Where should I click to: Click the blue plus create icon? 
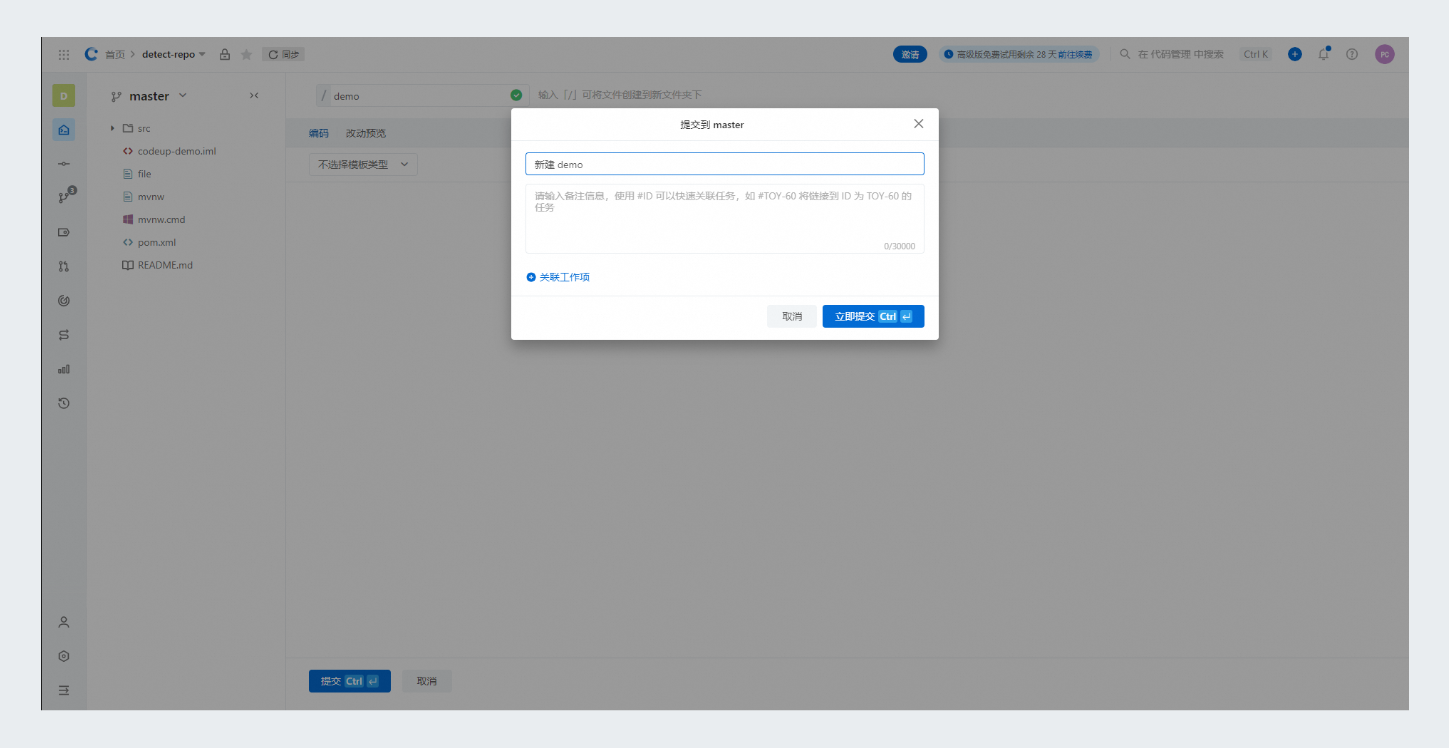click(1295, 54)
